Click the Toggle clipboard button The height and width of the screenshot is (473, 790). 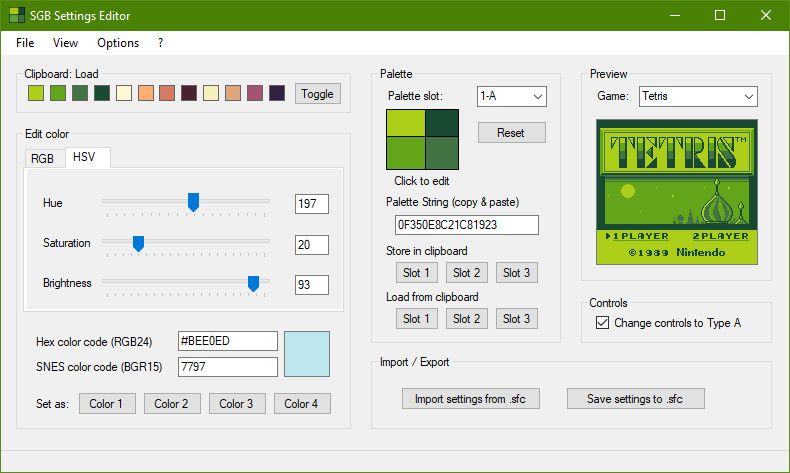coord(317,94)
